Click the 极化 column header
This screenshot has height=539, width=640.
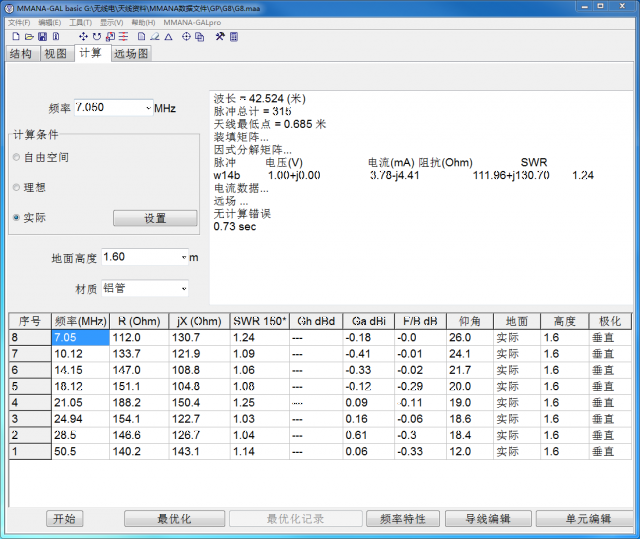click(610, 322)
